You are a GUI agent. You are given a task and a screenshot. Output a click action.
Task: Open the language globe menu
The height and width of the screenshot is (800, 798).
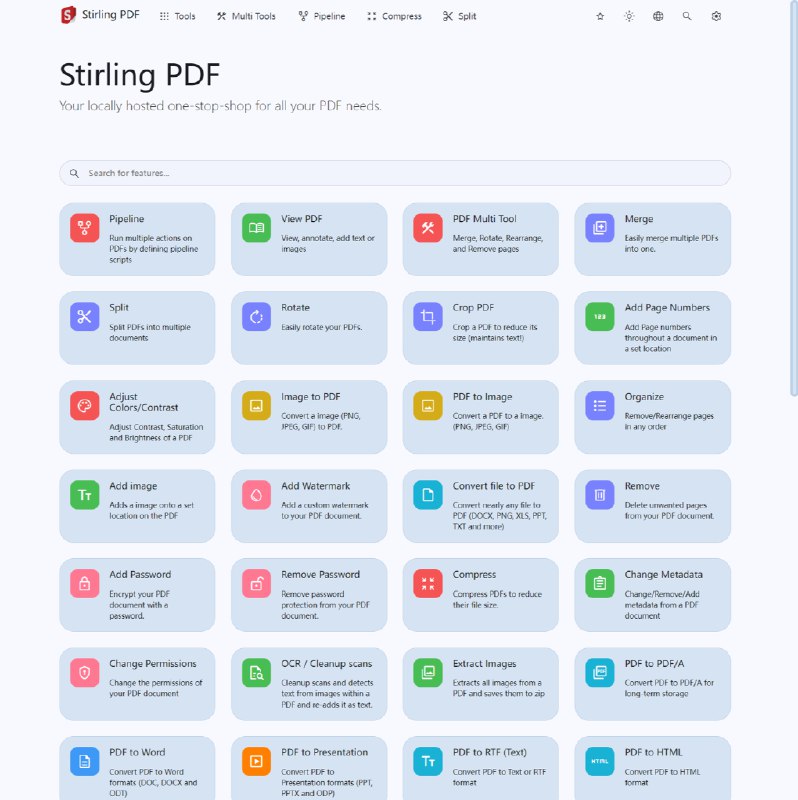658,16
